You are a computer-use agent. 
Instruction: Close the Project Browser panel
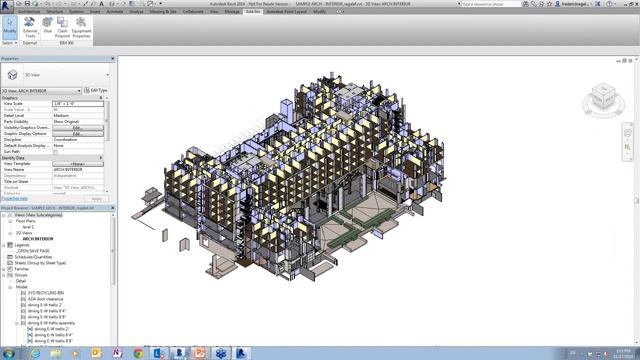pyautogui.click(x=113, y=208)
